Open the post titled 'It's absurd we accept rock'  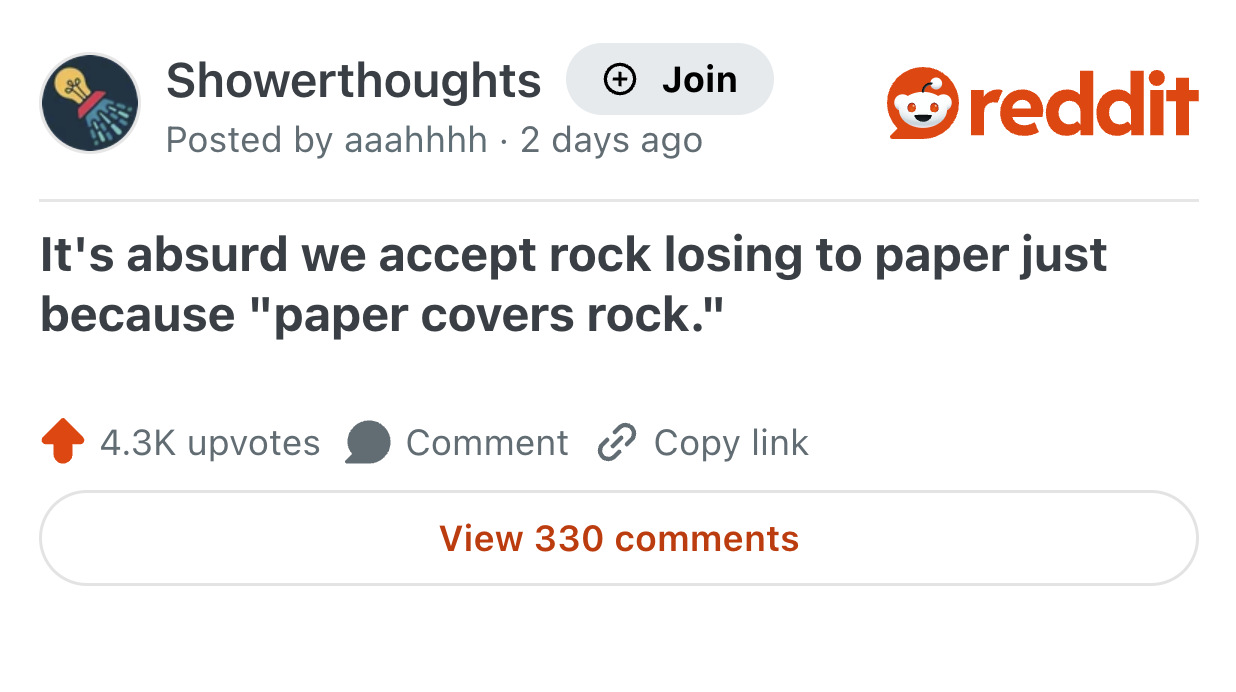click(574, 284)
